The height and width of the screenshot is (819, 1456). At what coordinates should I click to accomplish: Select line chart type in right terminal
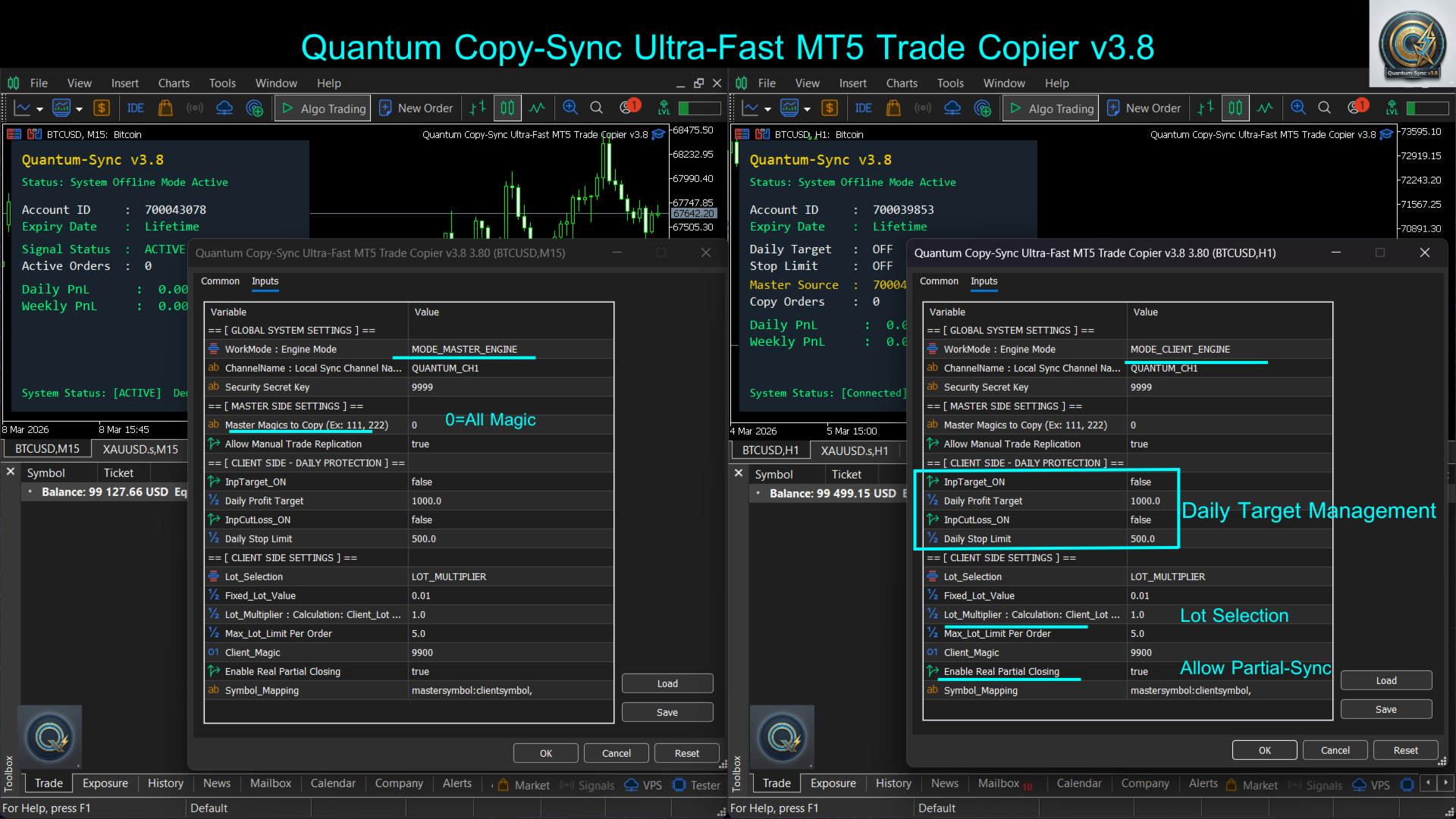[1265, 108]
